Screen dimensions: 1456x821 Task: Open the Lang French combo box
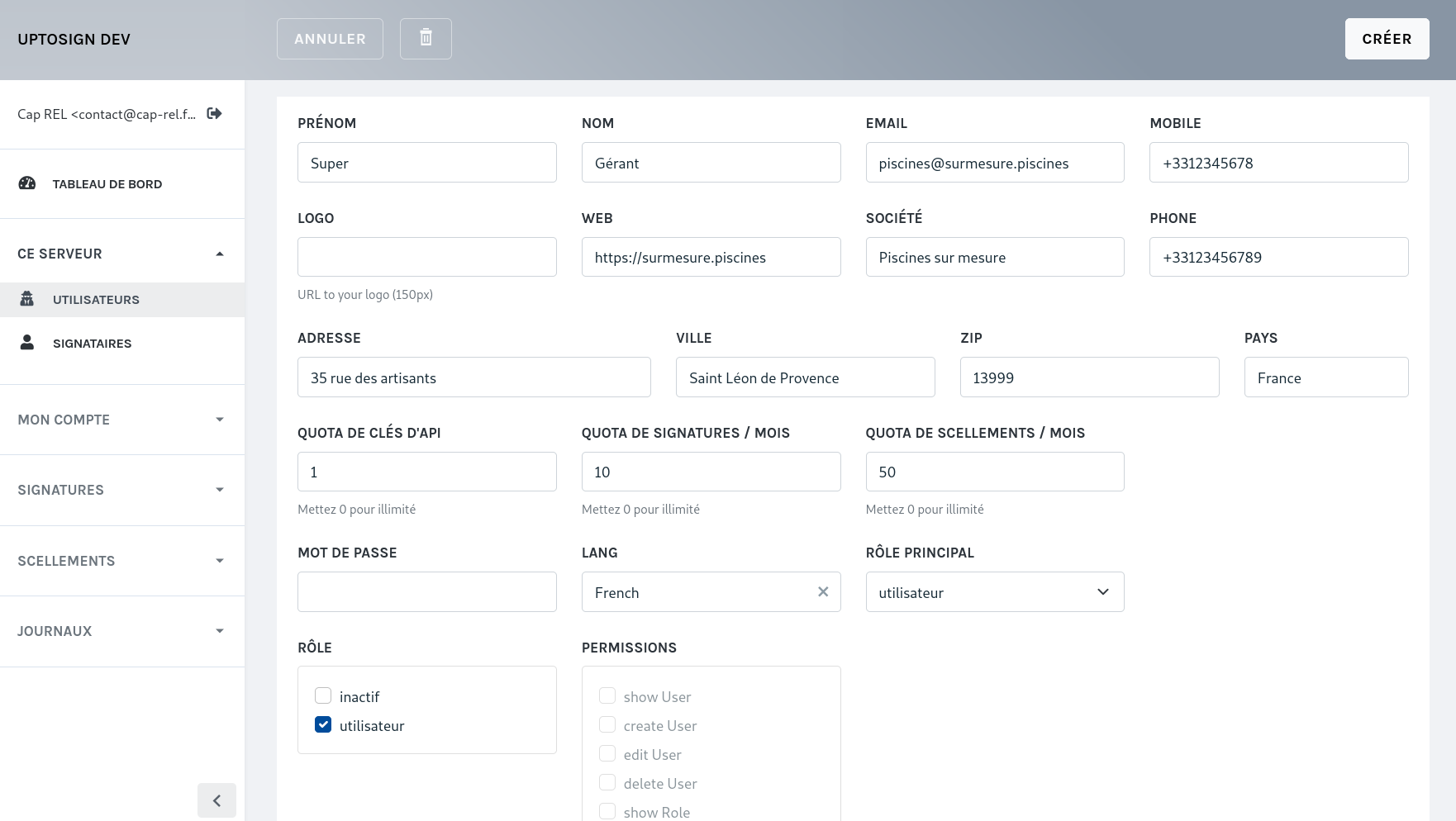[x=711, y=592]
